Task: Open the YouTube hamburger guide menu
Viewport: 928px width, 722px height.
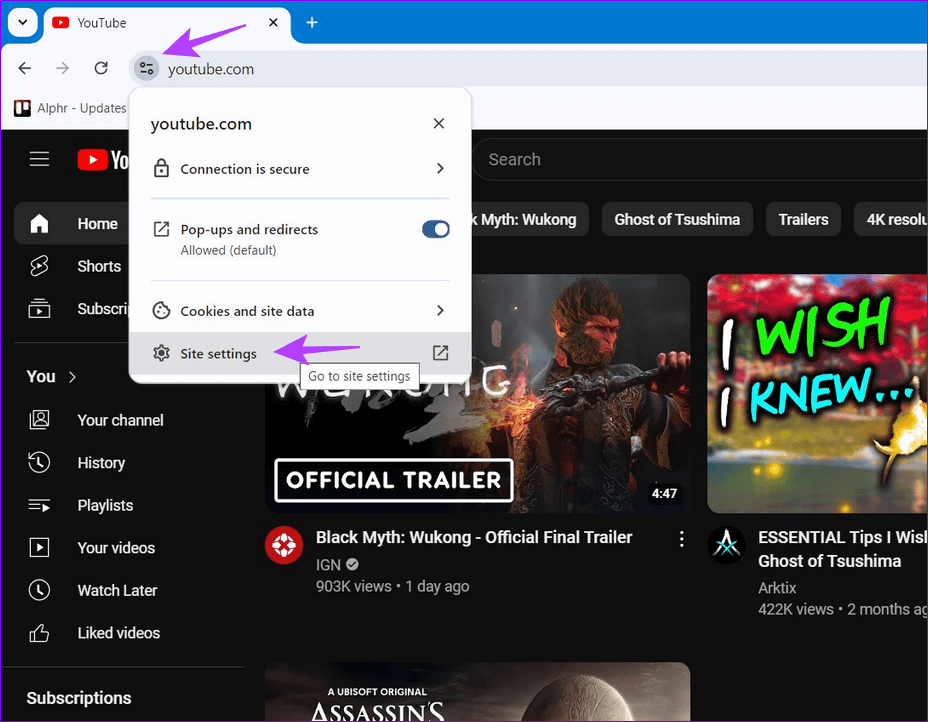Action: tap(40, 159)
